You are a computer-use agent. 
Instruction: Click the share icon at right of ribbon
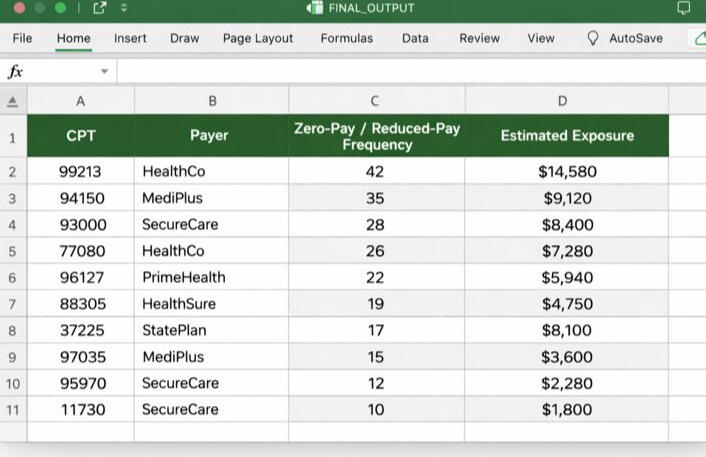click(698, 38)
